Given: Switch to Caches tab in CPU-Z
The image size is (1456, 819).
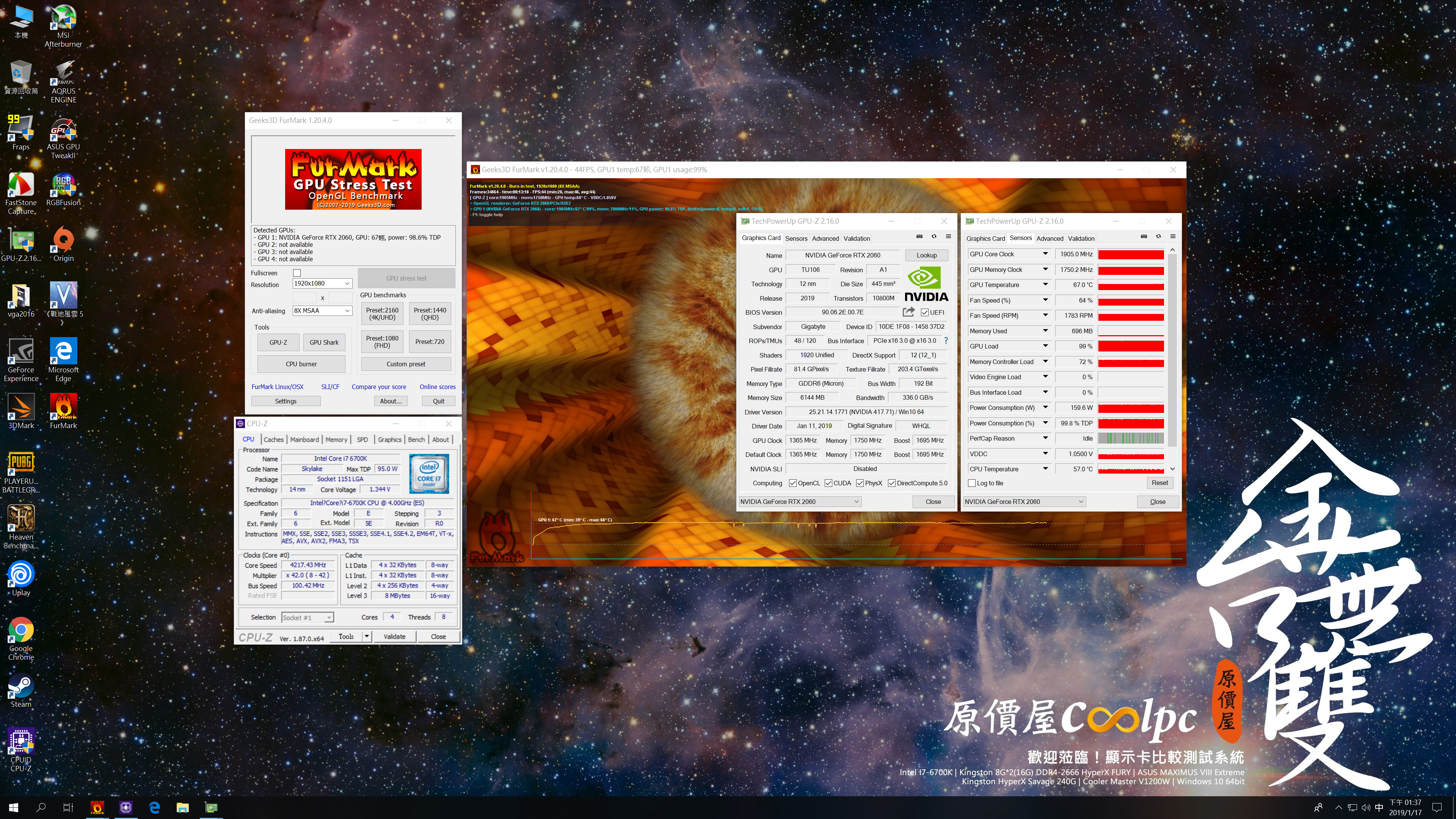Looking at the screenshot, I should click(273, 440).
